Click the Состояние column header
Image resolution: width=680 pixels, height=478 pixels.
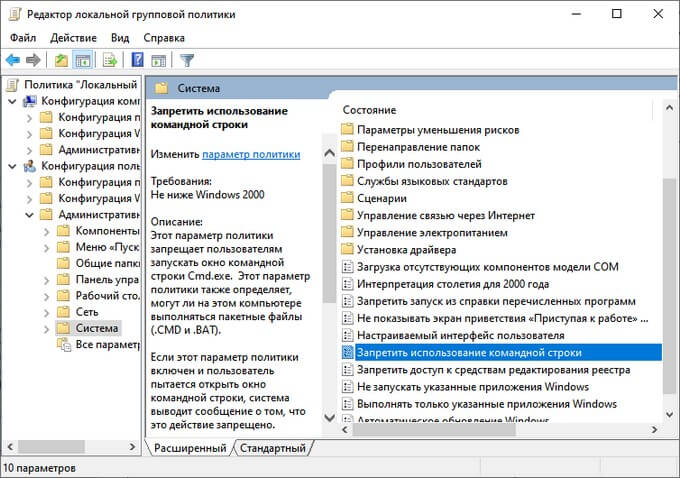[370, 108]
